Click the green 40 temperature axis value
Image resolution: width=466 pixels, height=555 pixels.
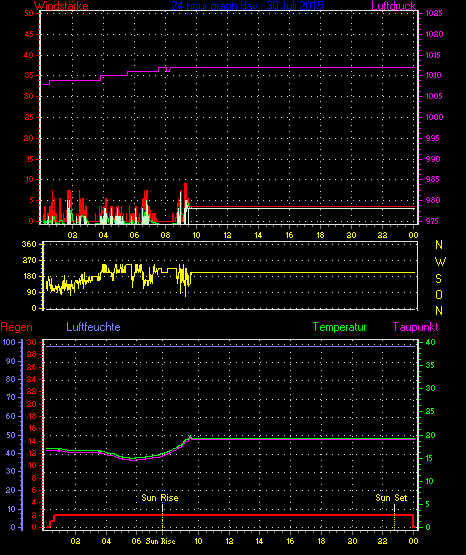pyautogui.click(x=430, y=342)
